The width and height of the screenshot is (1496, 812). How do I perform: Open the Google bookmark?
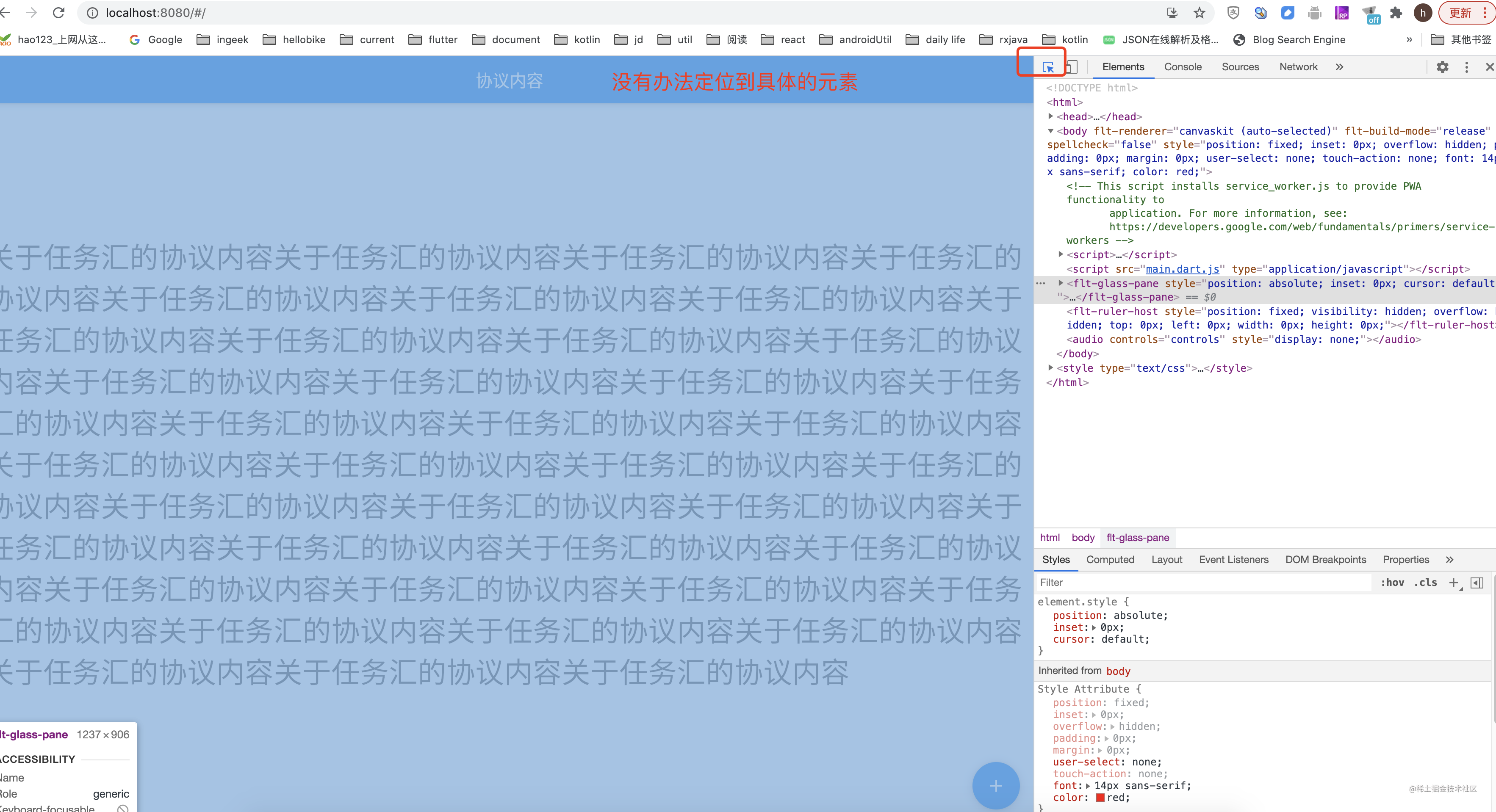pyautogui.click(x=155, y=39)
